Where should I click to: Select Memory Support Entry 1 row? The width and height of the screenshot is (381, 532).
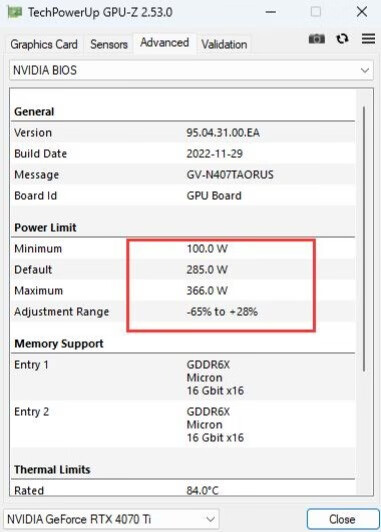point(183,377)
